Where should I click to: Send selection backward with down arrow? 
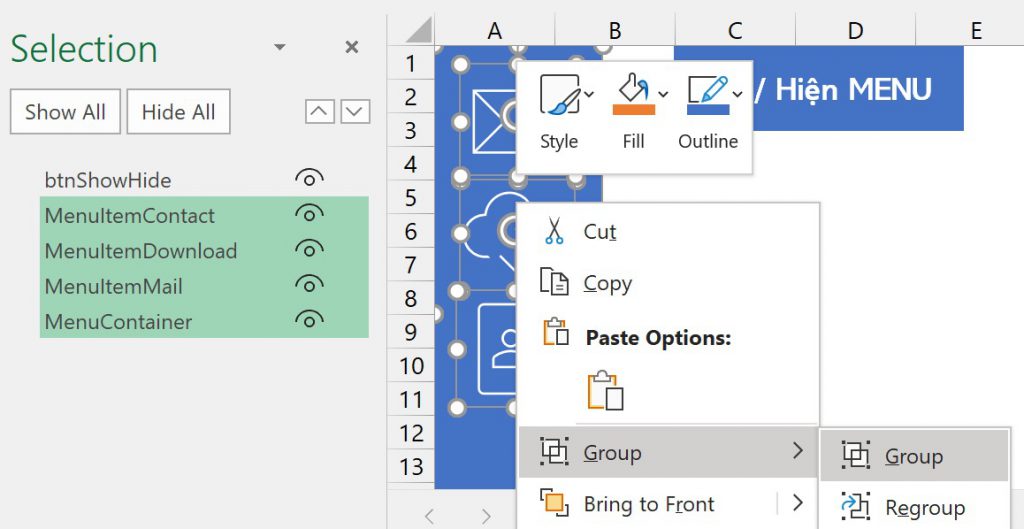tap(355, 112)
